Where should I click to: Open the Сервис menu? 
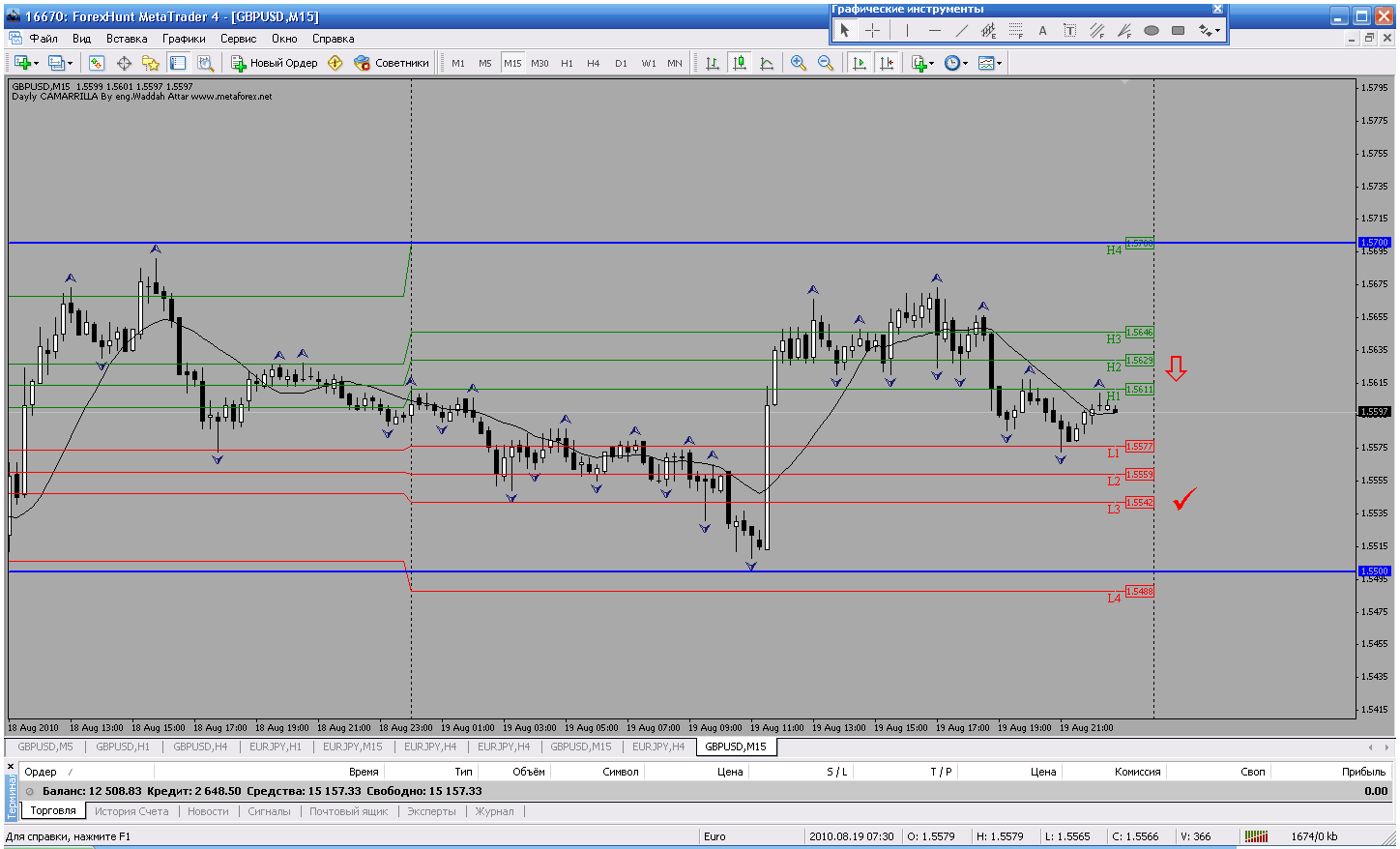point(238,39)
